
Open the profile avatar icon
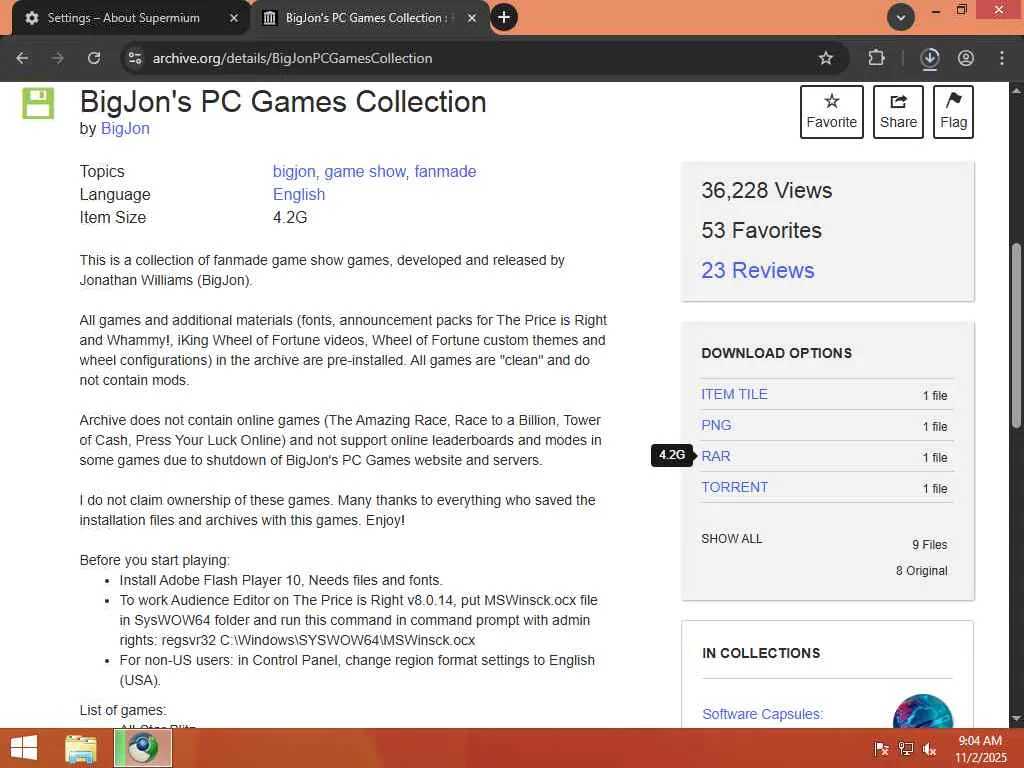tap(966, 58)
